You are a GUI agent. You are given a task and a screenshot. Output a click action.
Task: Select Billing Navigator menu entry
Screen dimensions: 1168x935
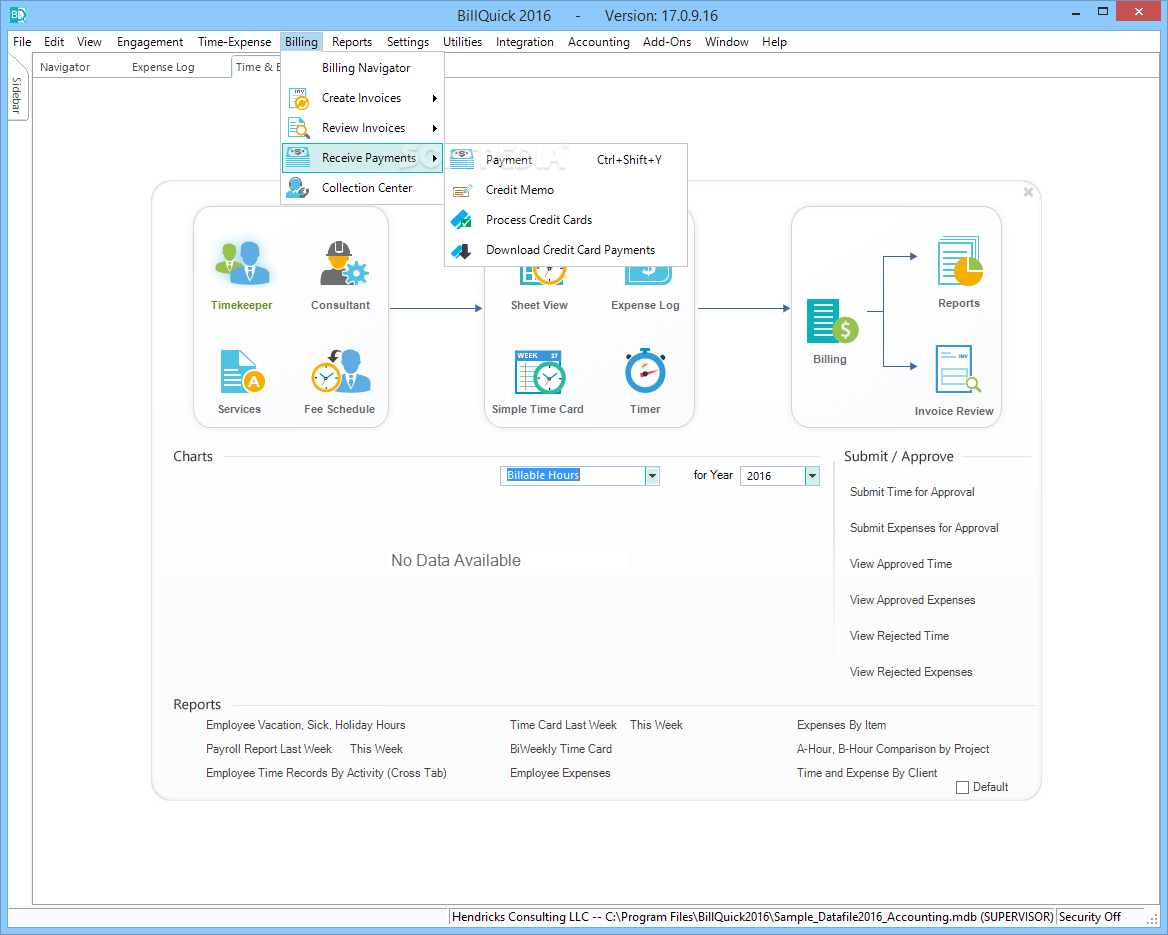click(x=366, y=68)
